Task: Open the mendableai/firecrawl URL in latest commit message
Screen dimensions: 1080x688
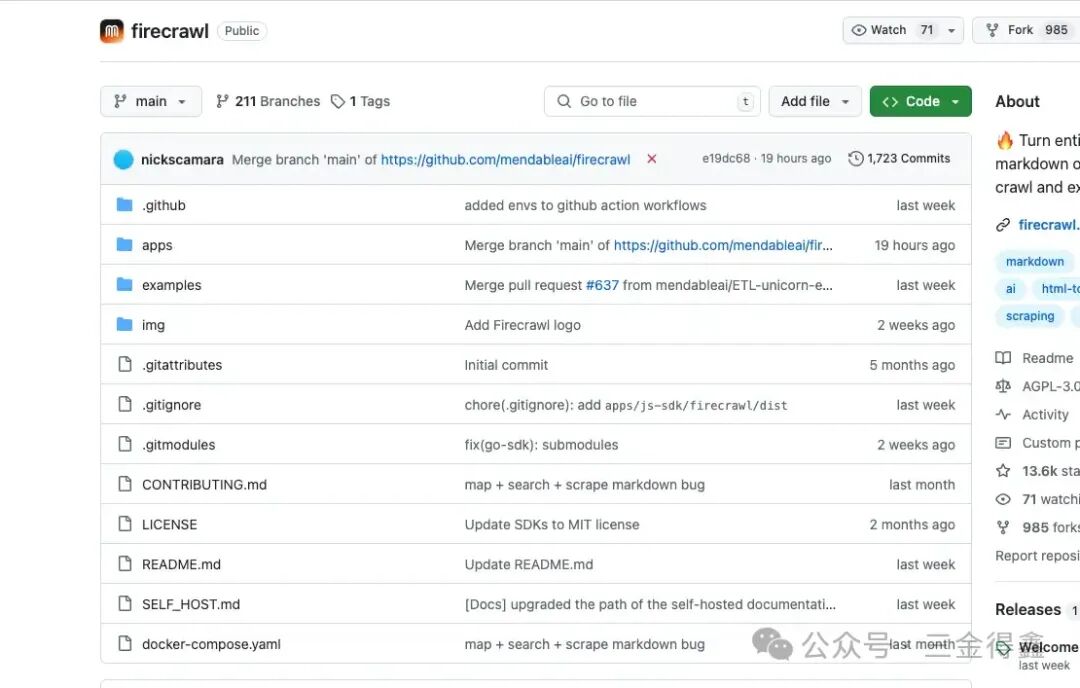Action: coord(506,160)
